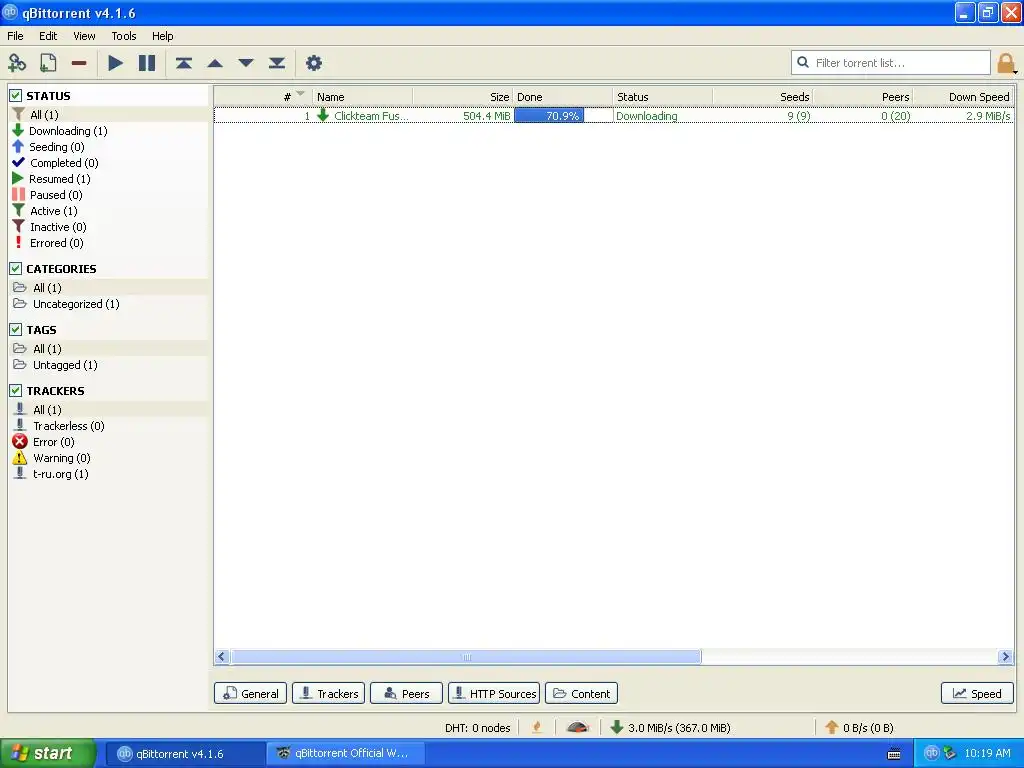Open the Help menu
Image resolution: width=1024 pixels, height=768 pixels.
coord(163,36)
